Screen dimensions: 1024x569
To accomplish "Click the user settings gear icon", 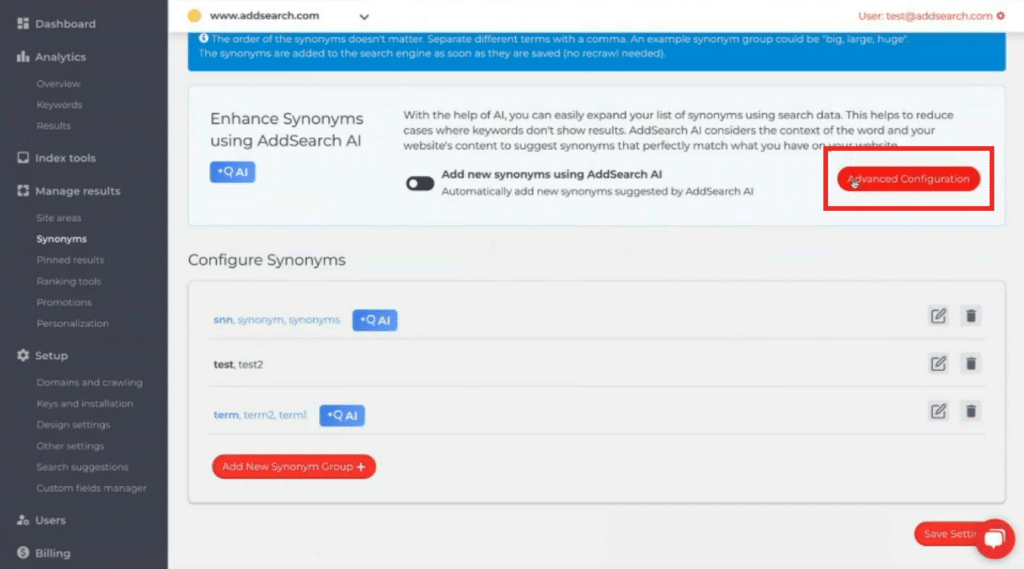I will coord(1000,16).
